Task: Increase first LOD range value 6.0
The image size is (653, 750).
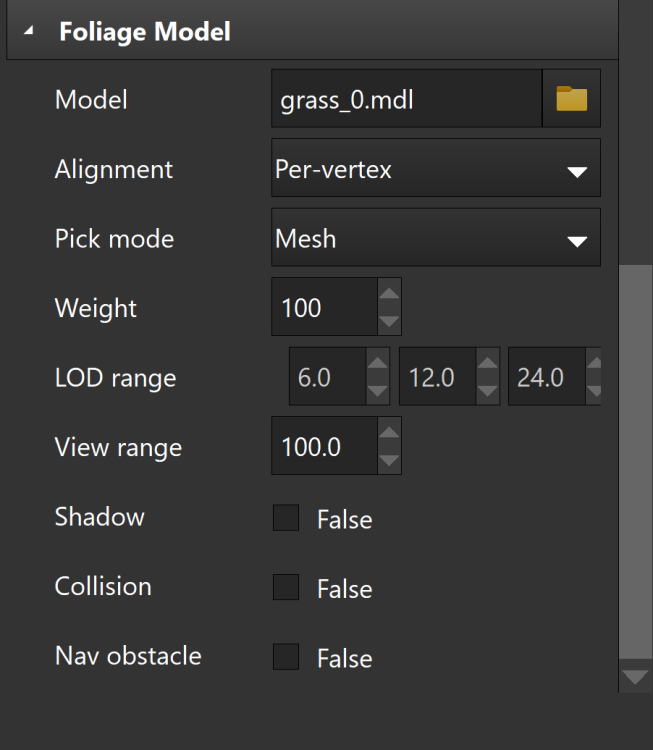Action: pyautogui.click(x=377, y=364)
